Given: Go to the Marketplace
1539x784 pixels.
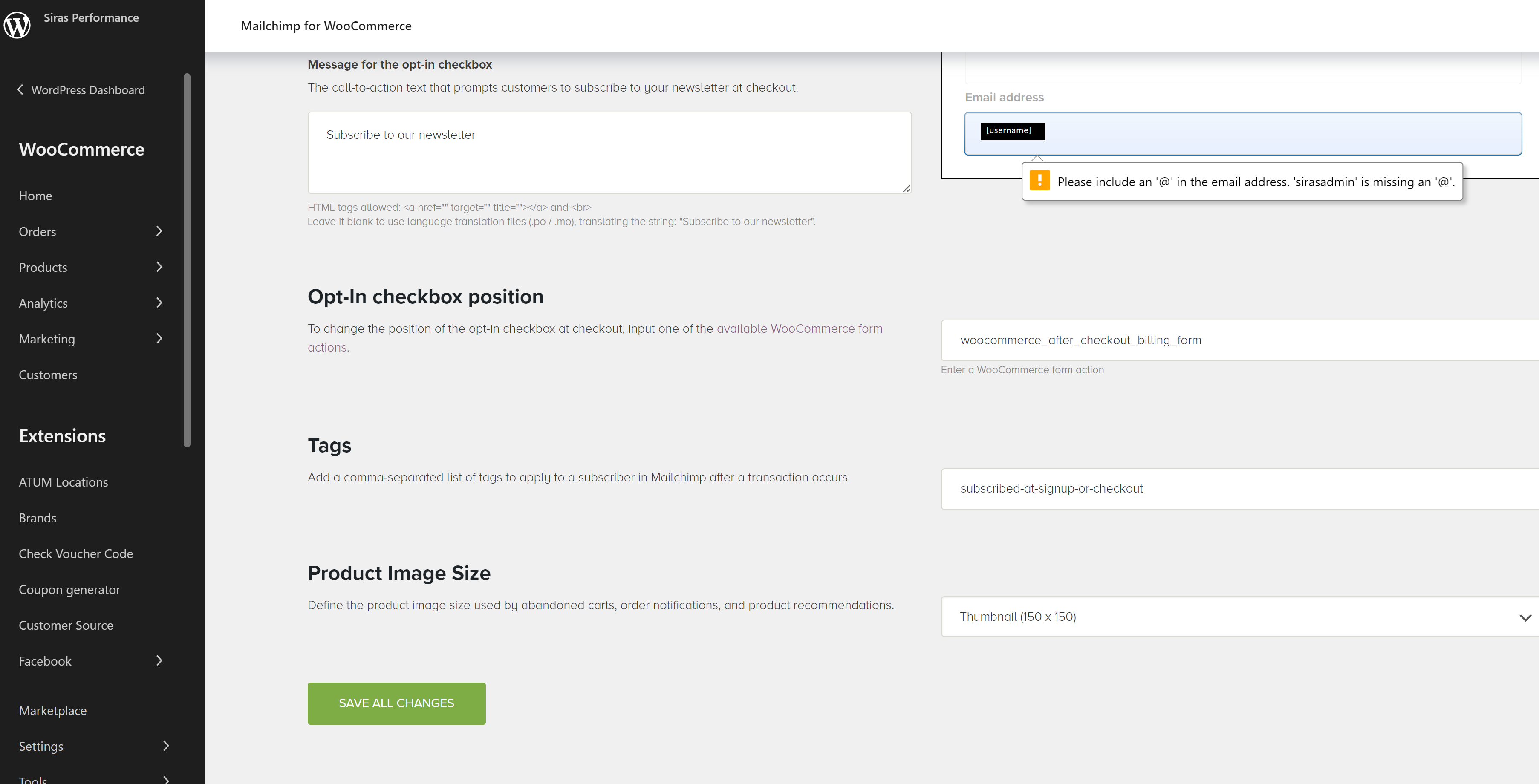Looking at the screenshot, I should [x=52, y=710].
